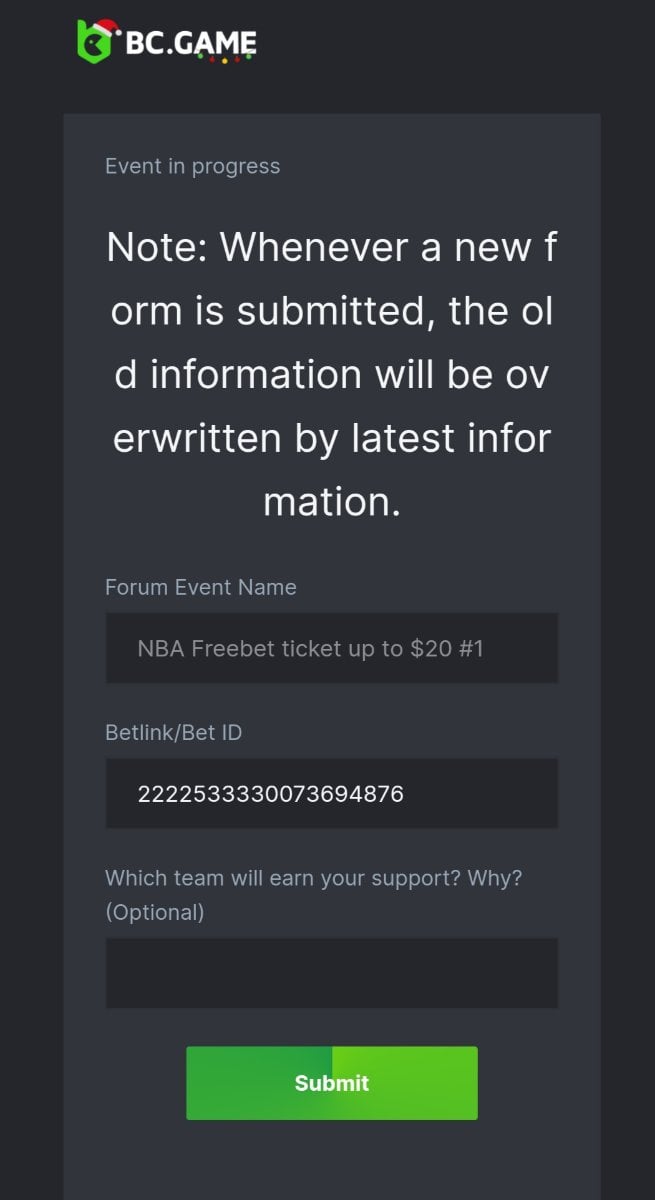Focus the optional team support text box
The width and height of the screenshot is (655, 1200).
pos(331,973)
